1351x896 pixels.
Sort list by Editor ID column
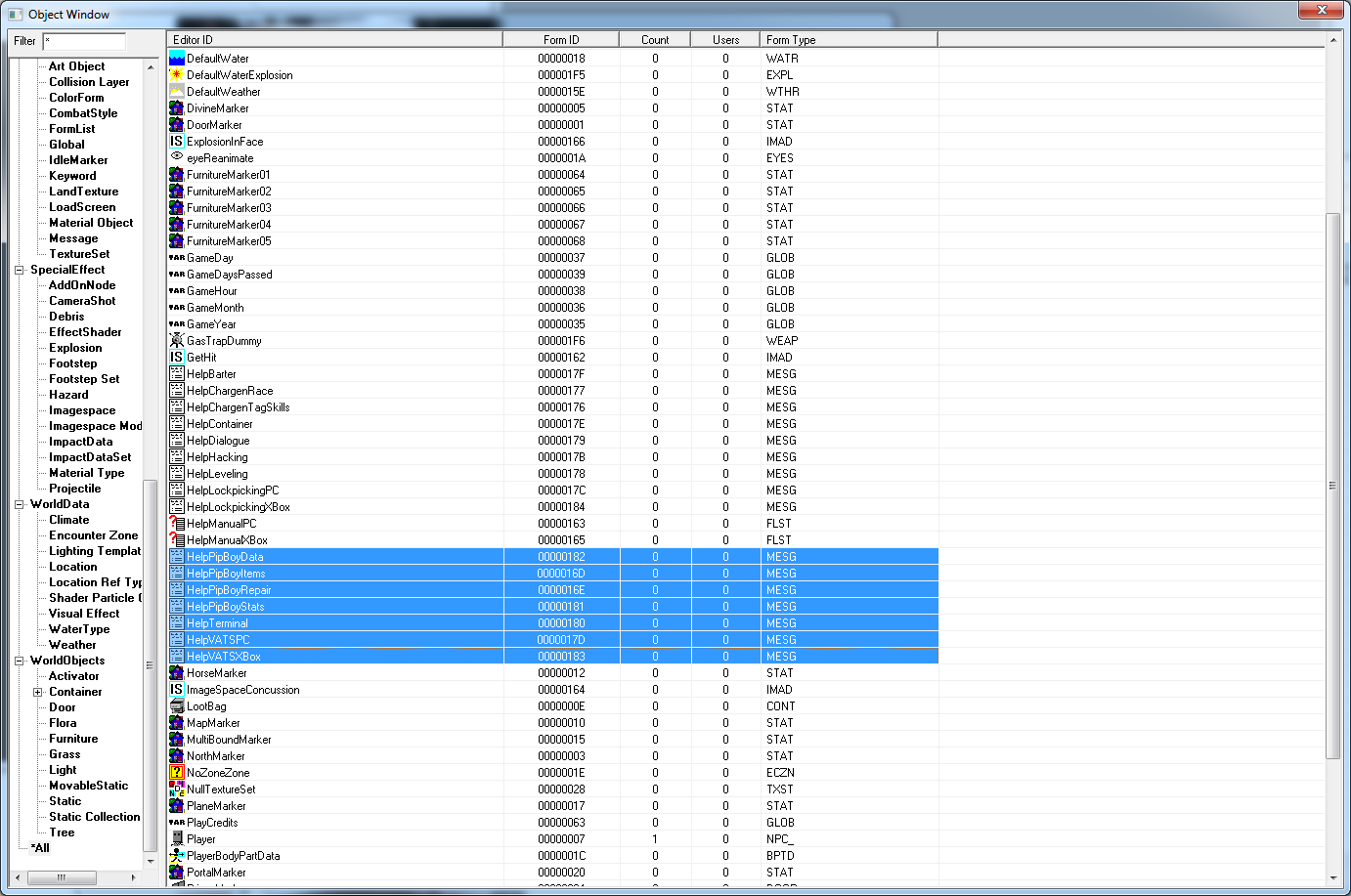pos(334,40)
